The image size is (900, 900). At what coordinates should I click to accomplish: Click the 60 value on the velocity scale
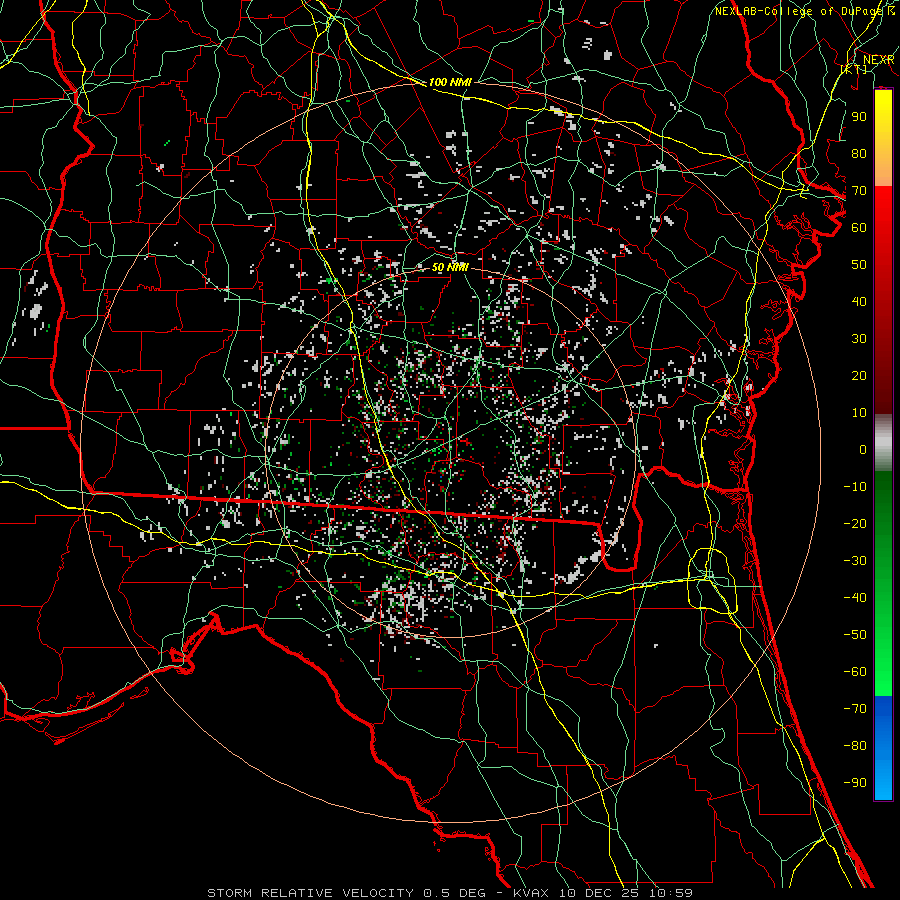(x=859, y=227)
